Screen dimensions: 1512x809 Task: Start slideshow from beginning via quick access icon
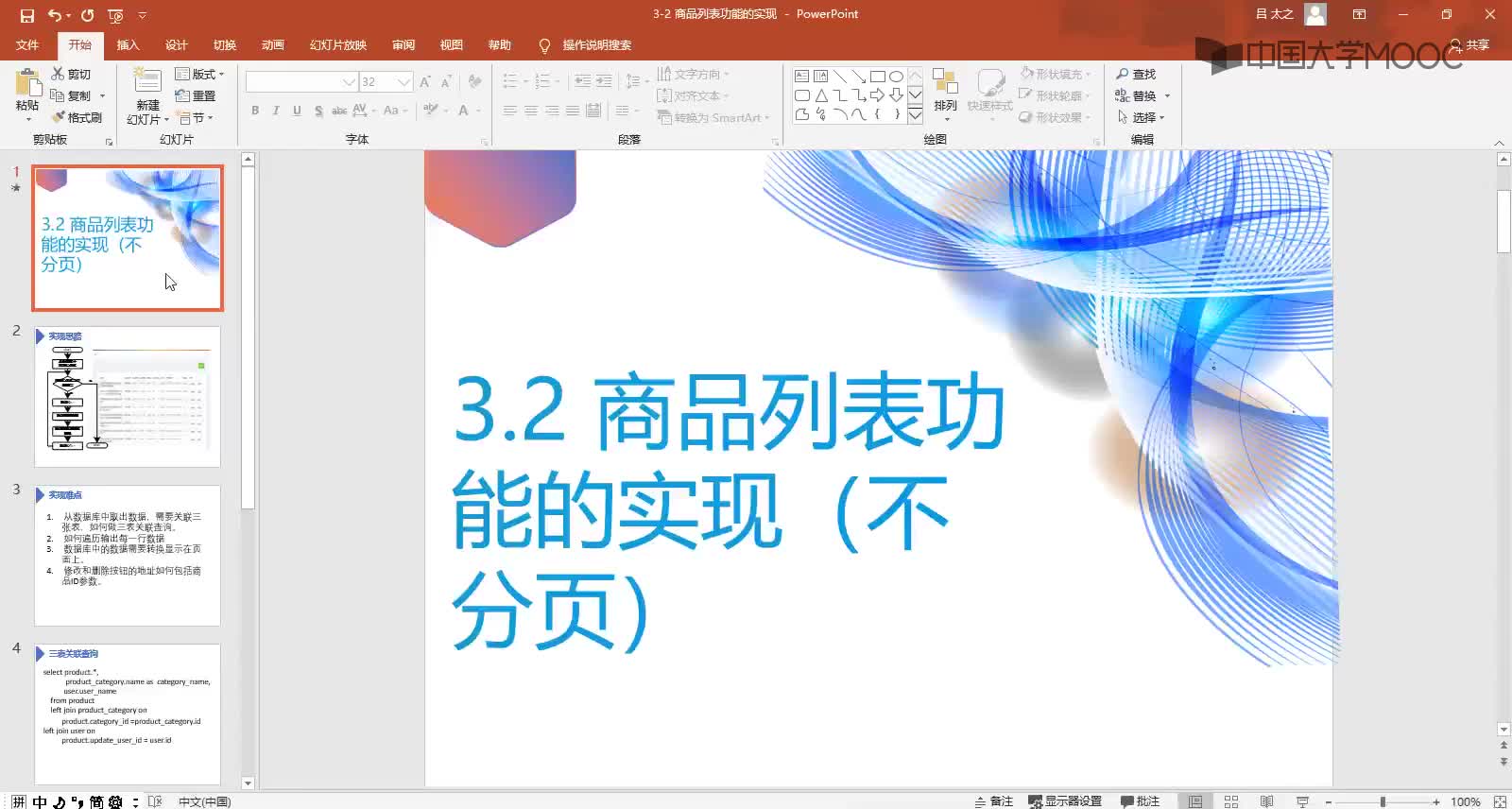click(115, 15)
